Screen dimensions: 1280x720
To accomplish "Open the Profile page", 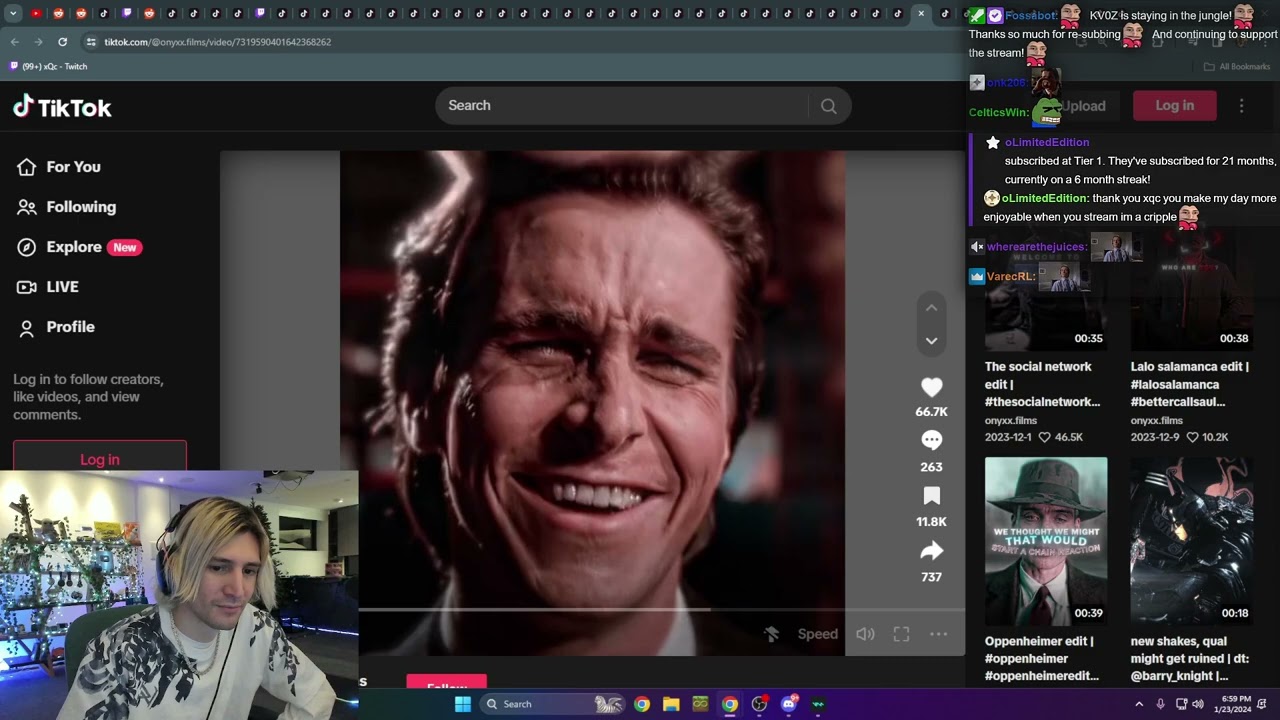I will point(56,327).
